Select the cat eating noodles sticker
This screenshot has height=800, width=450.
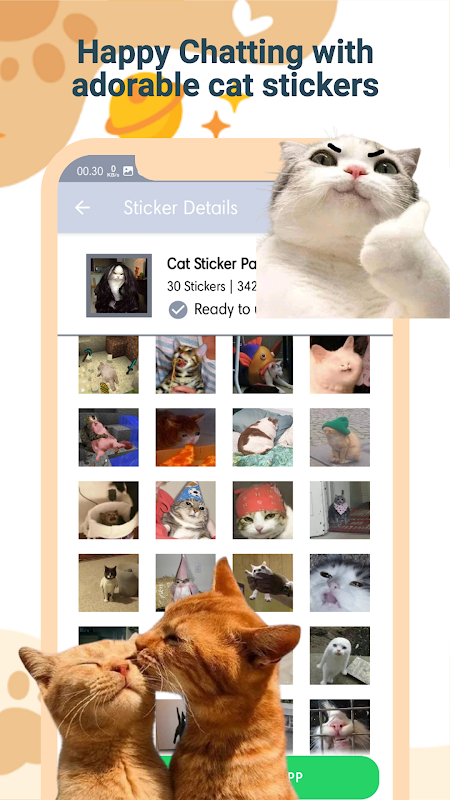pyautogui.click(x=186, y=365)
